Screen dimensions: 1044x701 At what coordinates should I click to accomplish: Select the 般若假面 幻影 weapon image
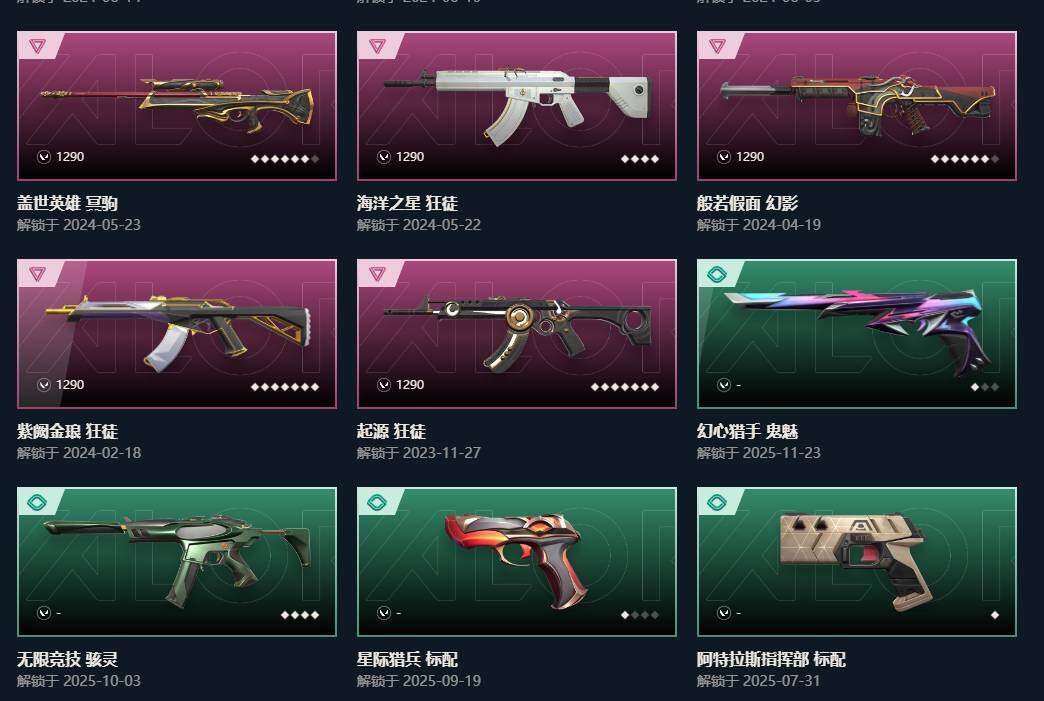click(858, 104)
